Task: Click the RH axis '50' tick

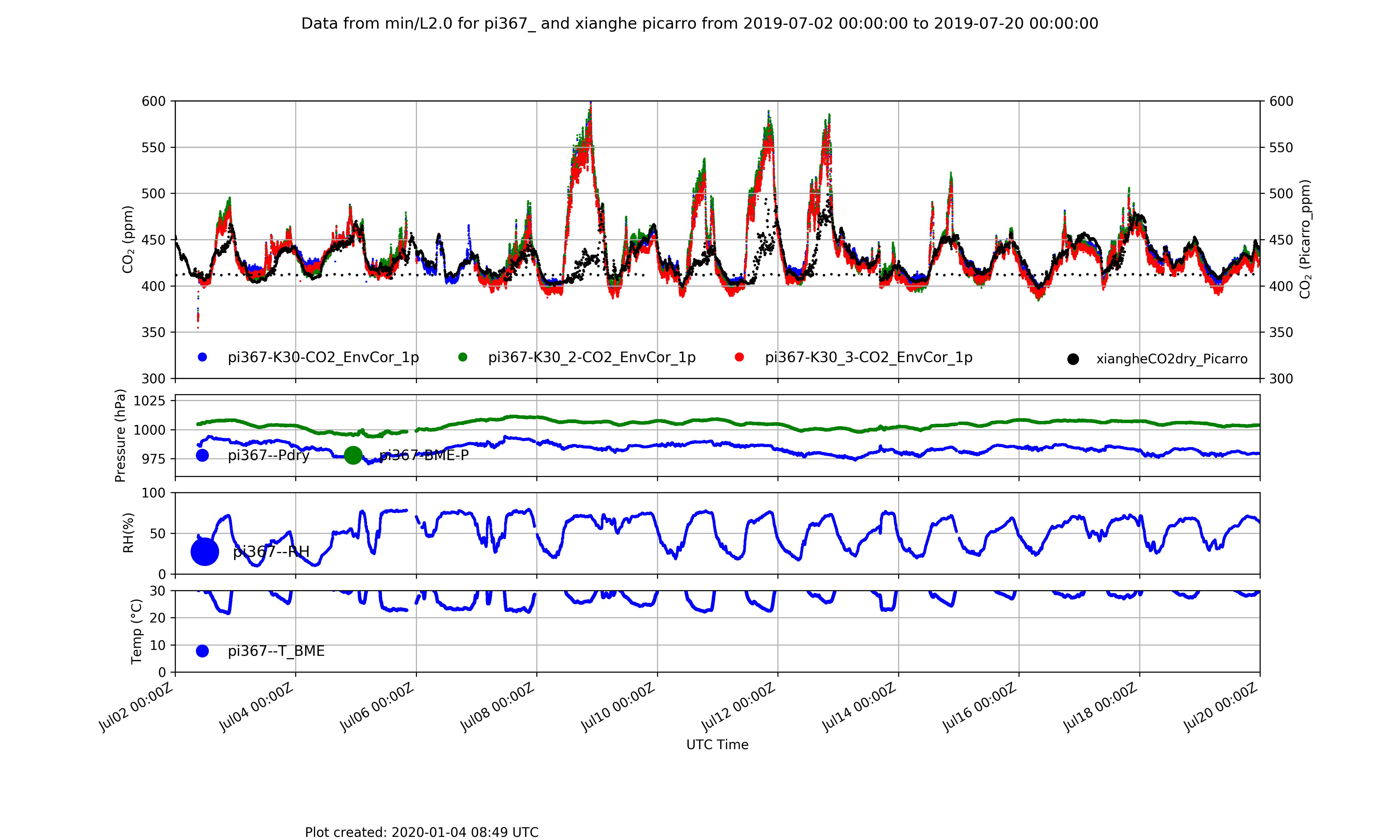Action: point(158,534)
